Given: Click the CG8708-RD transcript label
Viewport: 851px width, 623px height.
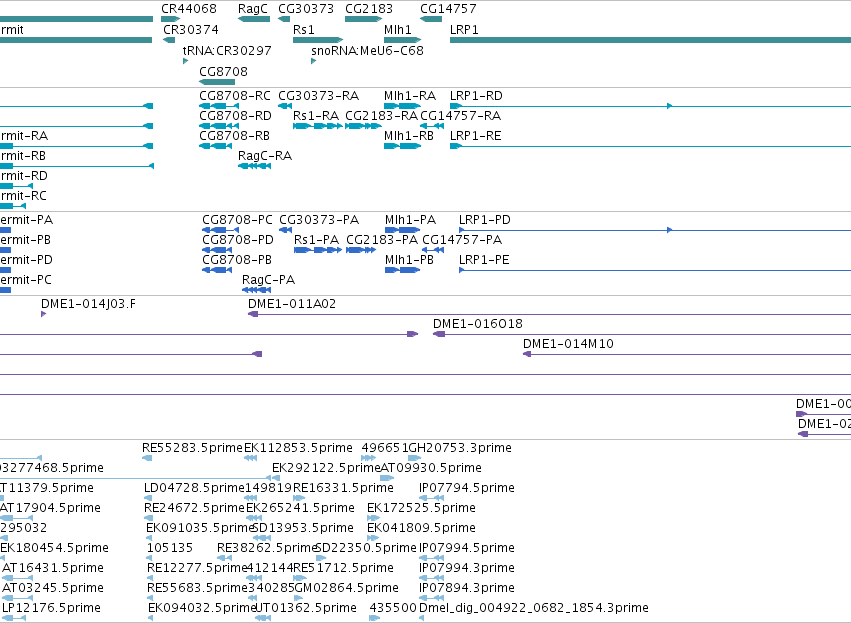Looking at the screenshot, I should 236,116.
